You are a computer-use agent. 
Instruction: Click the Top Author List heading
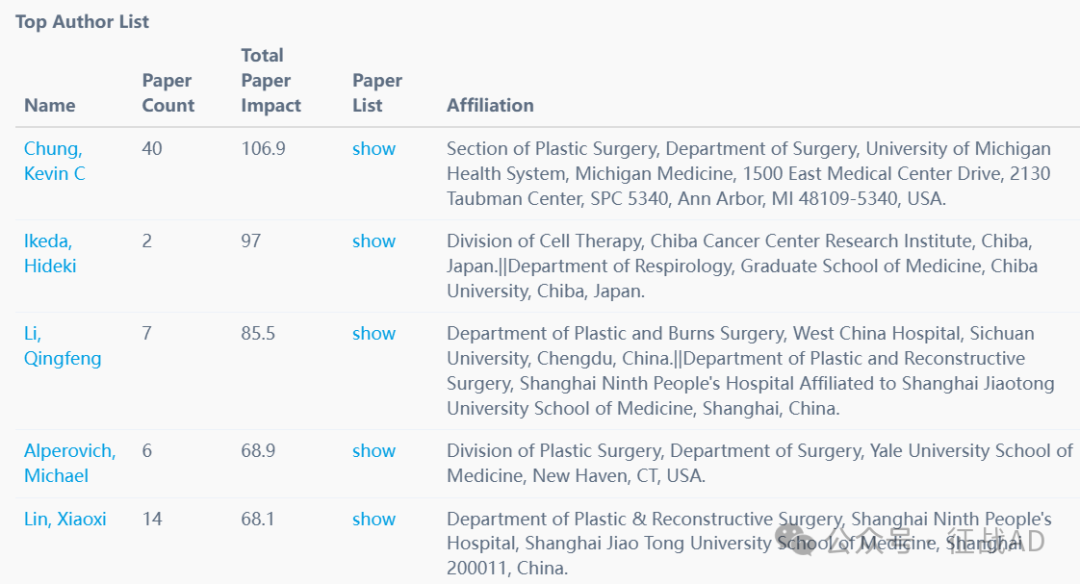[82, 22]
